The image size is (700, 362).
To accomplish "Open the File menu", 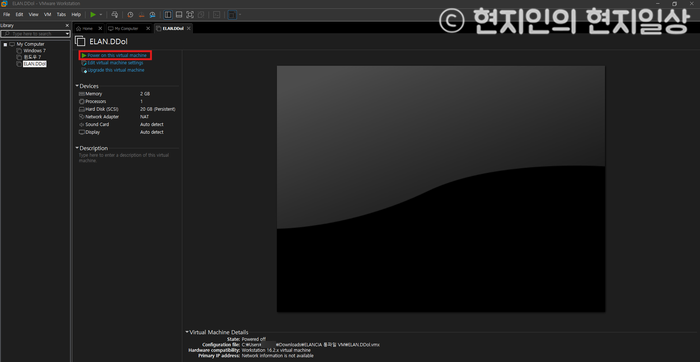I will click(x=6, y=14).
